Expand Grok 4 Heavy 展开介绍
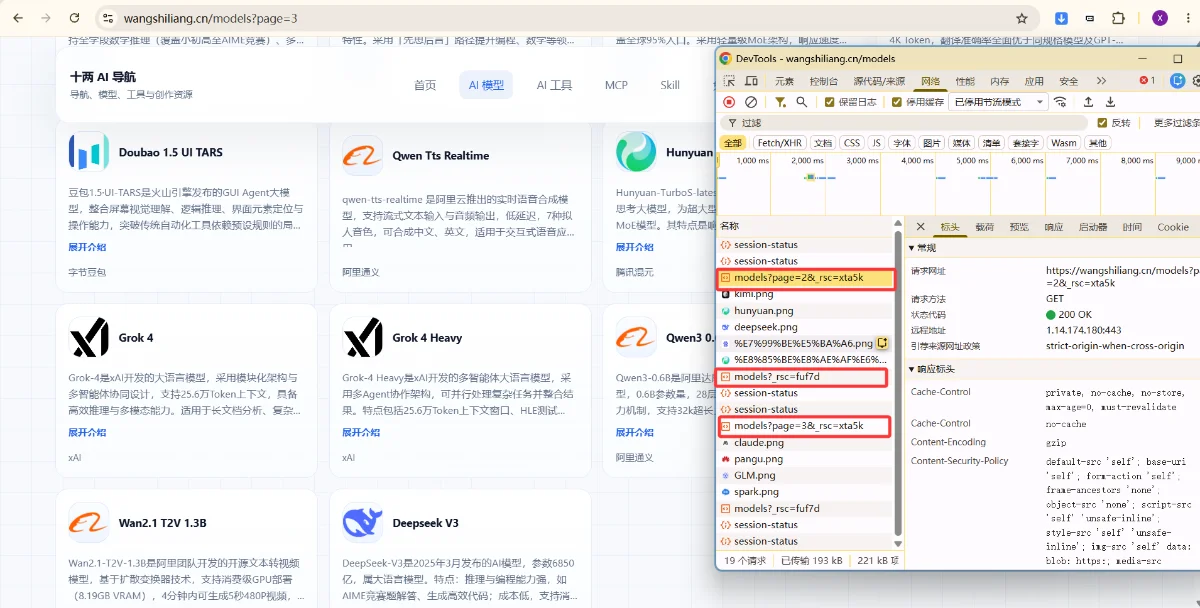This screenshot has height=608, width=1200. click(361, 433)
